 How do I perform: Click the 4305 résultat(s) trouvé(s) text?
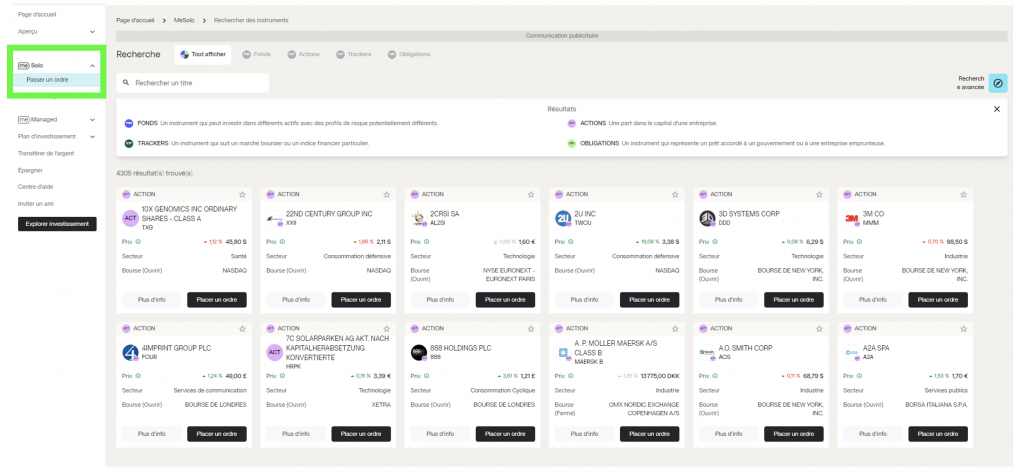pos(154,173)
